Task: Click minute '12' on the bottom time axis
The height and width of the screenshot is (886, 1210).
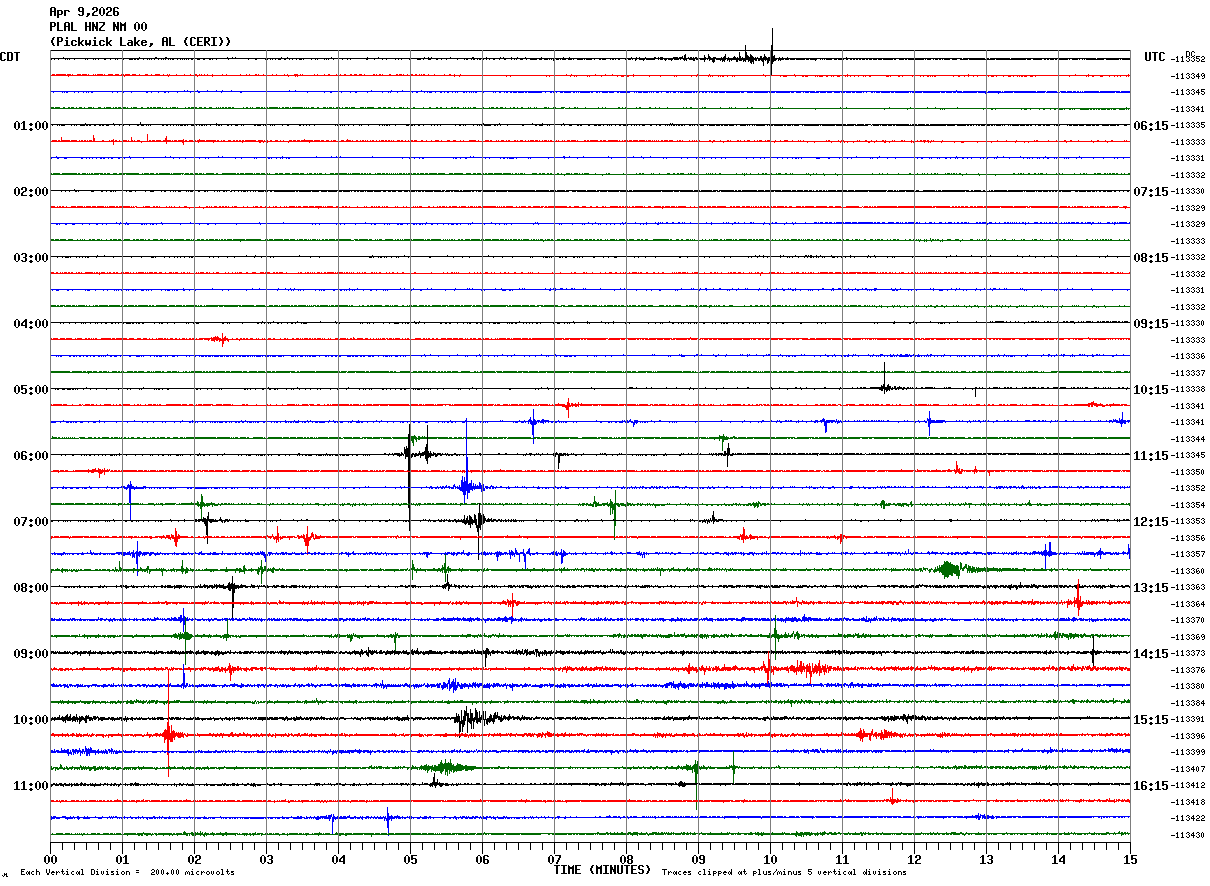Action: click(914, 859)
